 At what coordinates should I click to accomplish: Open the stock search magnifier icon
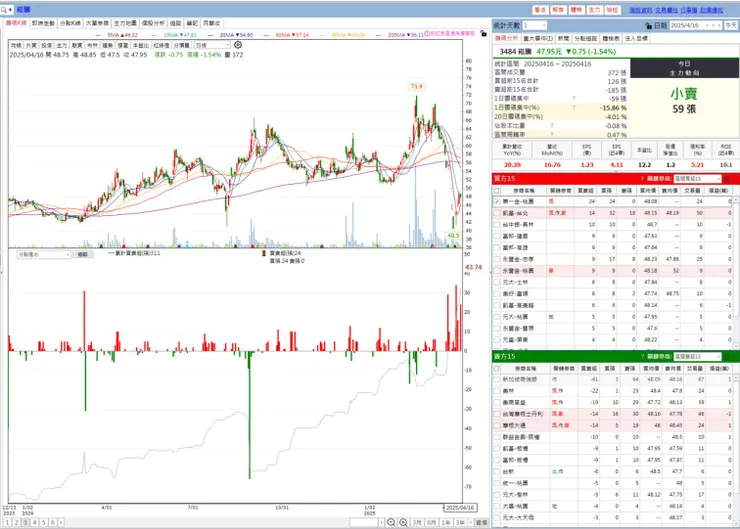4,9
